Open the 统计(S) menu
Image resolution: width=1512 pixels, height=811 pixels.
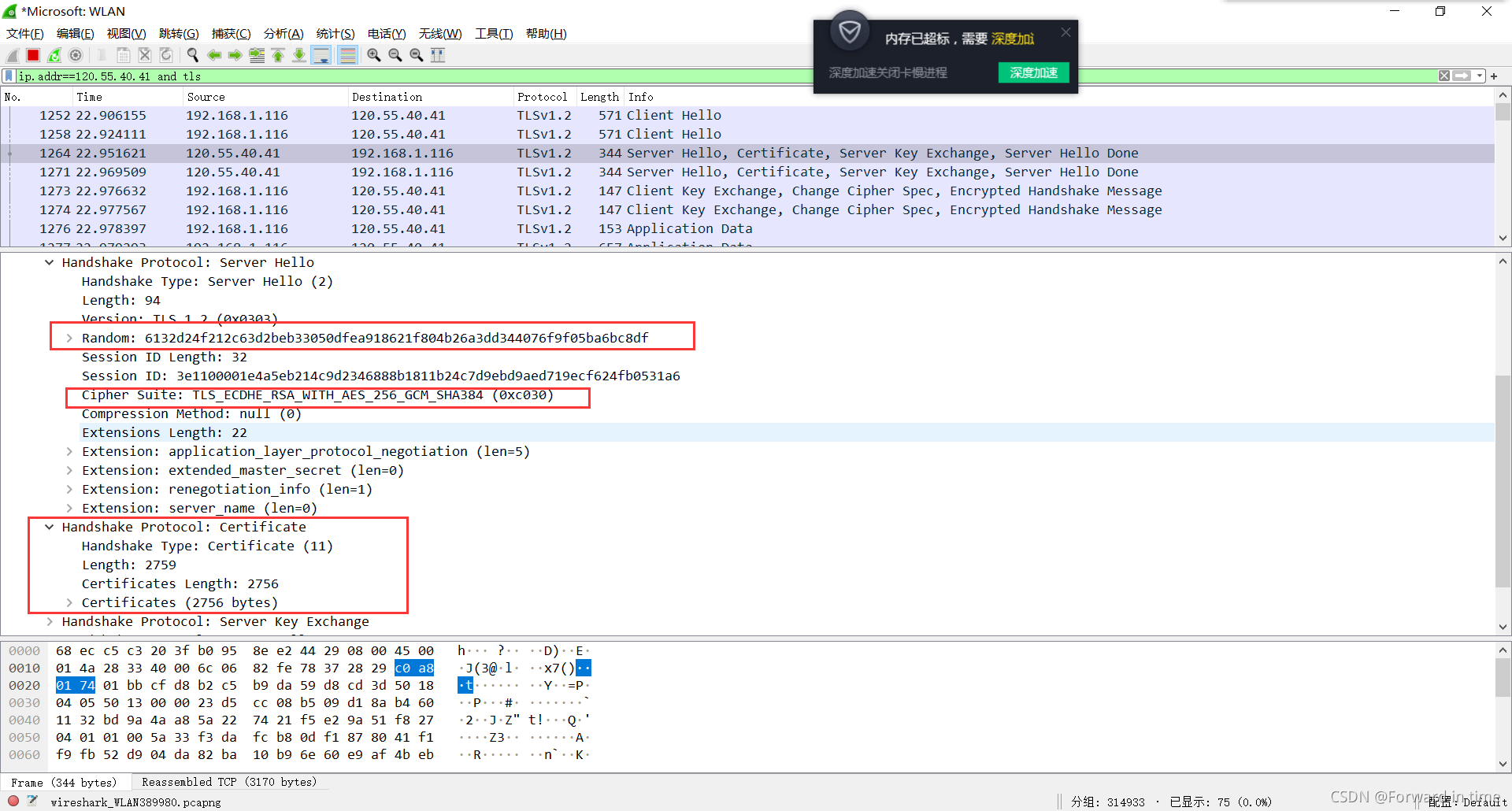click(335, 34)
